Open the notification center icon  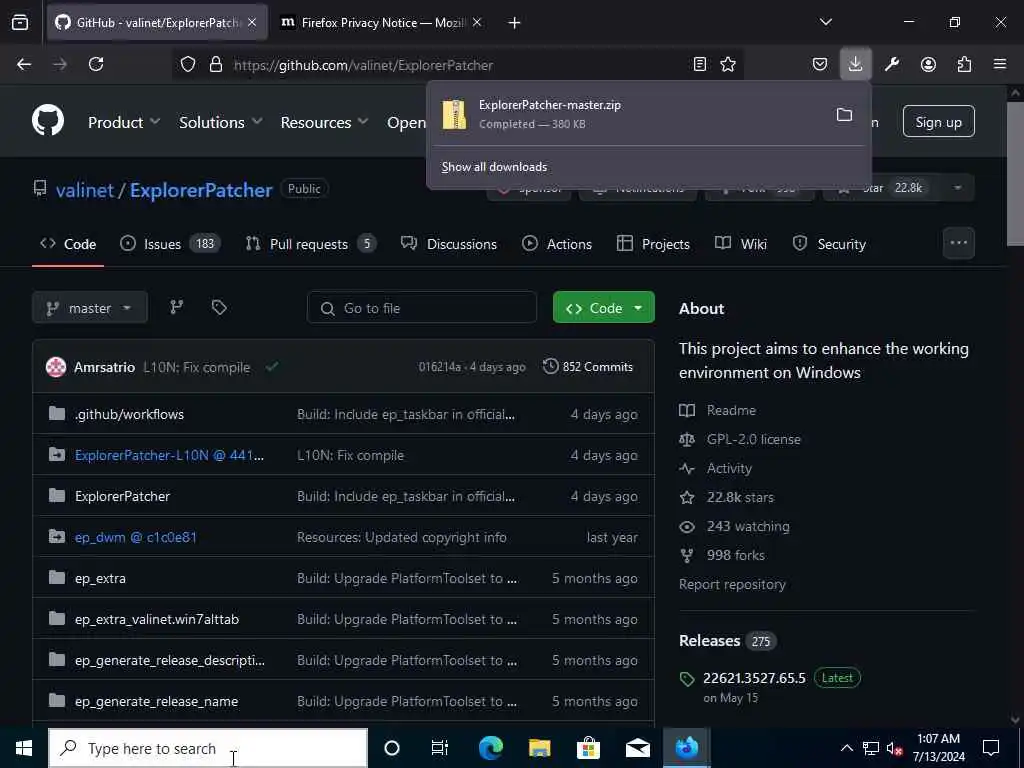991,748
